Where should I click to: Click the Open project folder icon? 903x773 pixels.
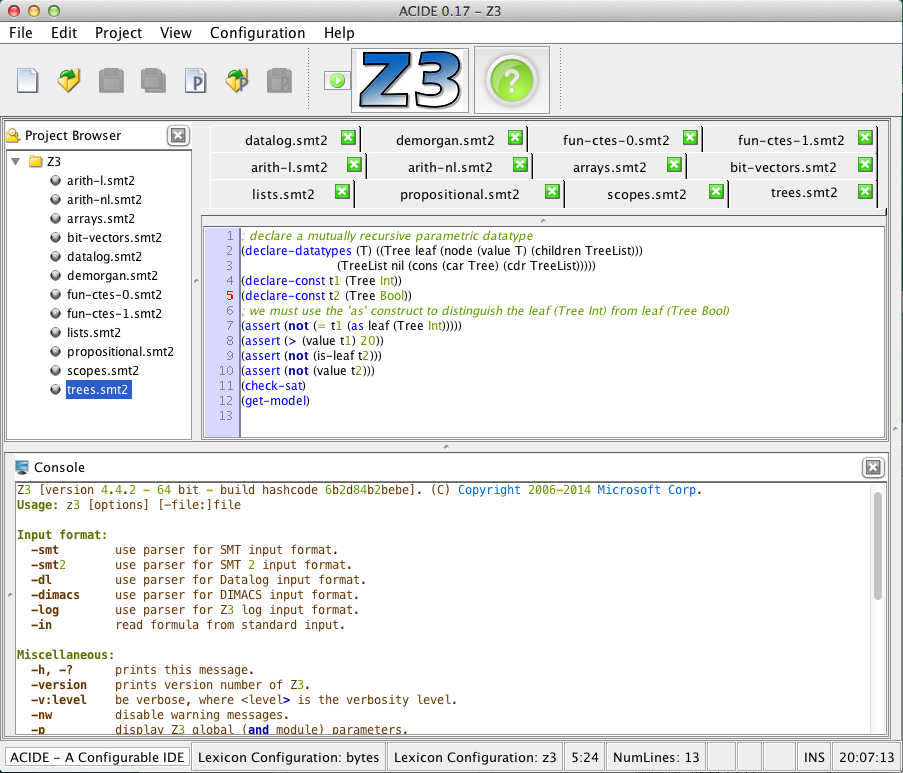coord(237,81)
